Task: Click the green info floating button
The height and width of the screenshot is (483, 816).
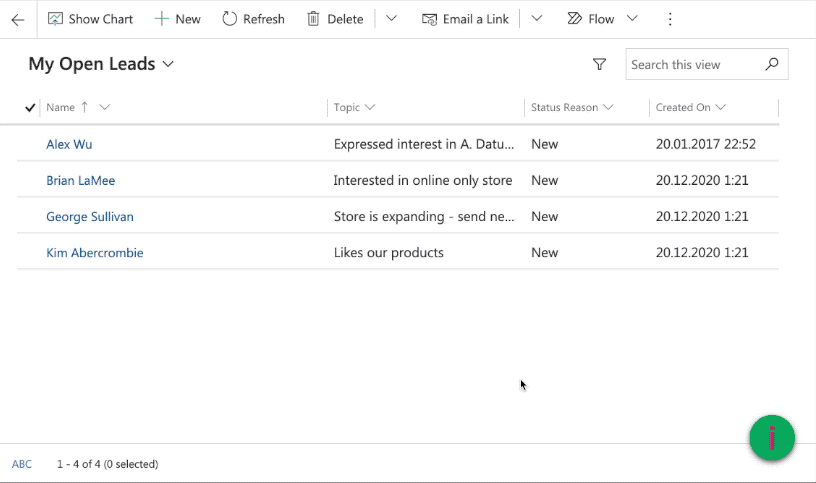Action: (x=772, y=438)
